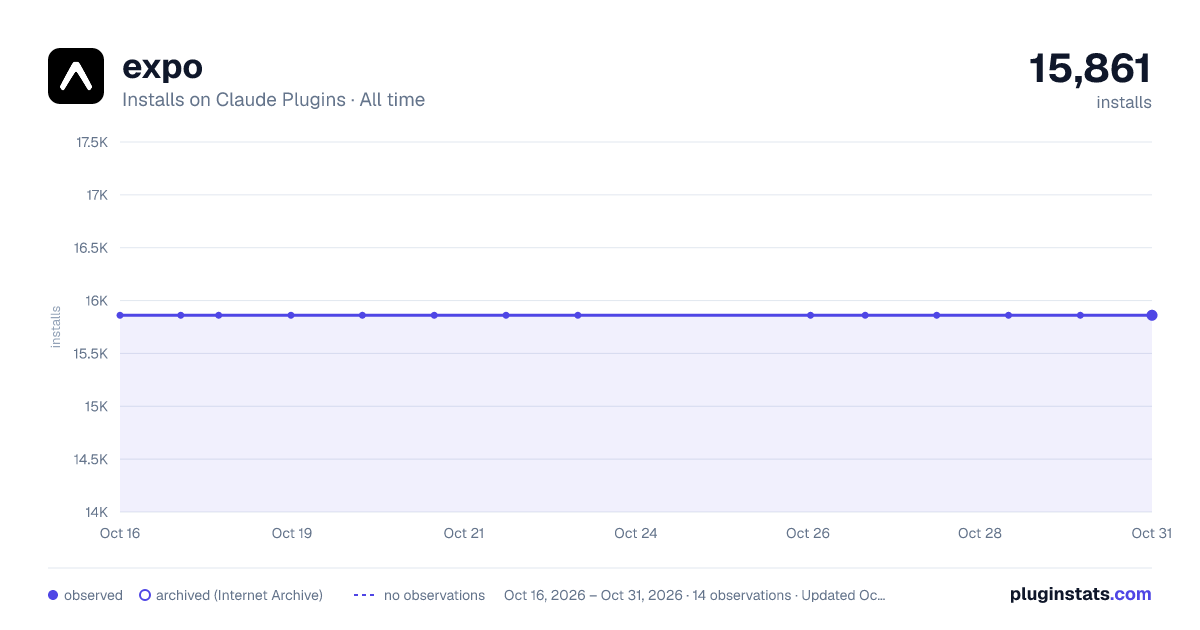
Task: Click the 'installs' label under 15,861
Action: pos(1124,102)
